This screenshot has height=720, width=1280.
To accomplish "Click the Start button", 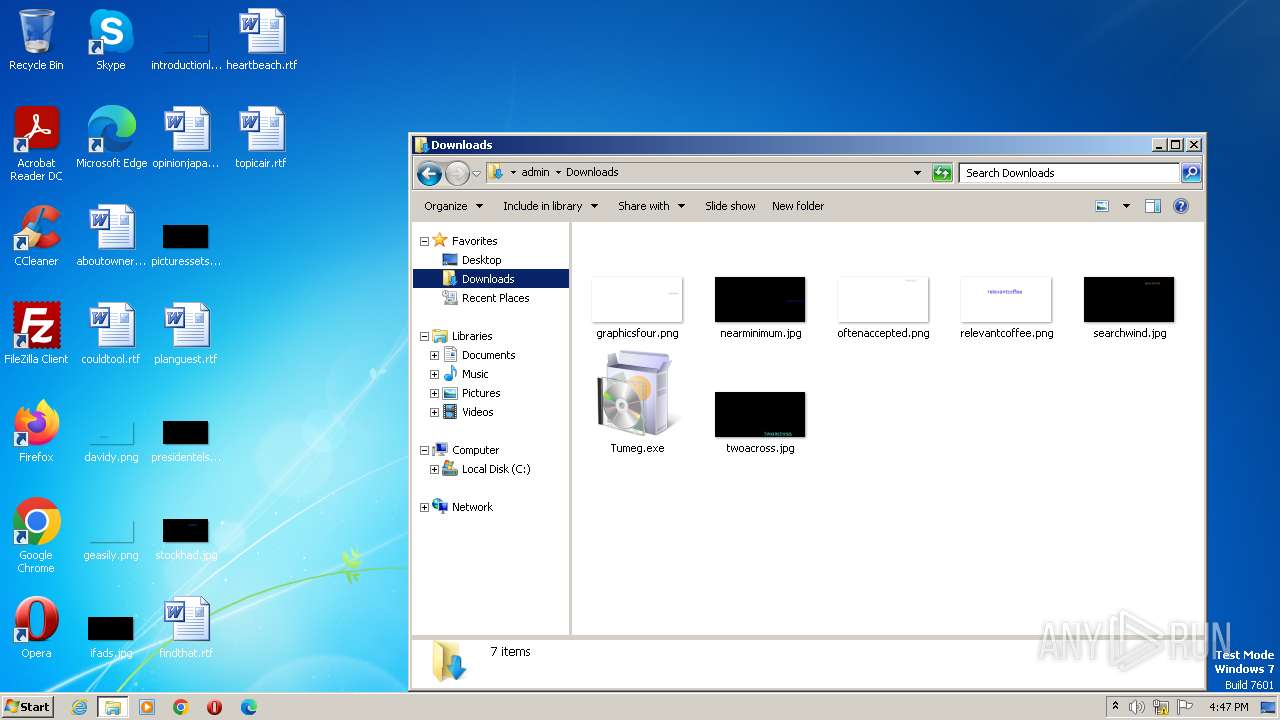I will [28, 707].
